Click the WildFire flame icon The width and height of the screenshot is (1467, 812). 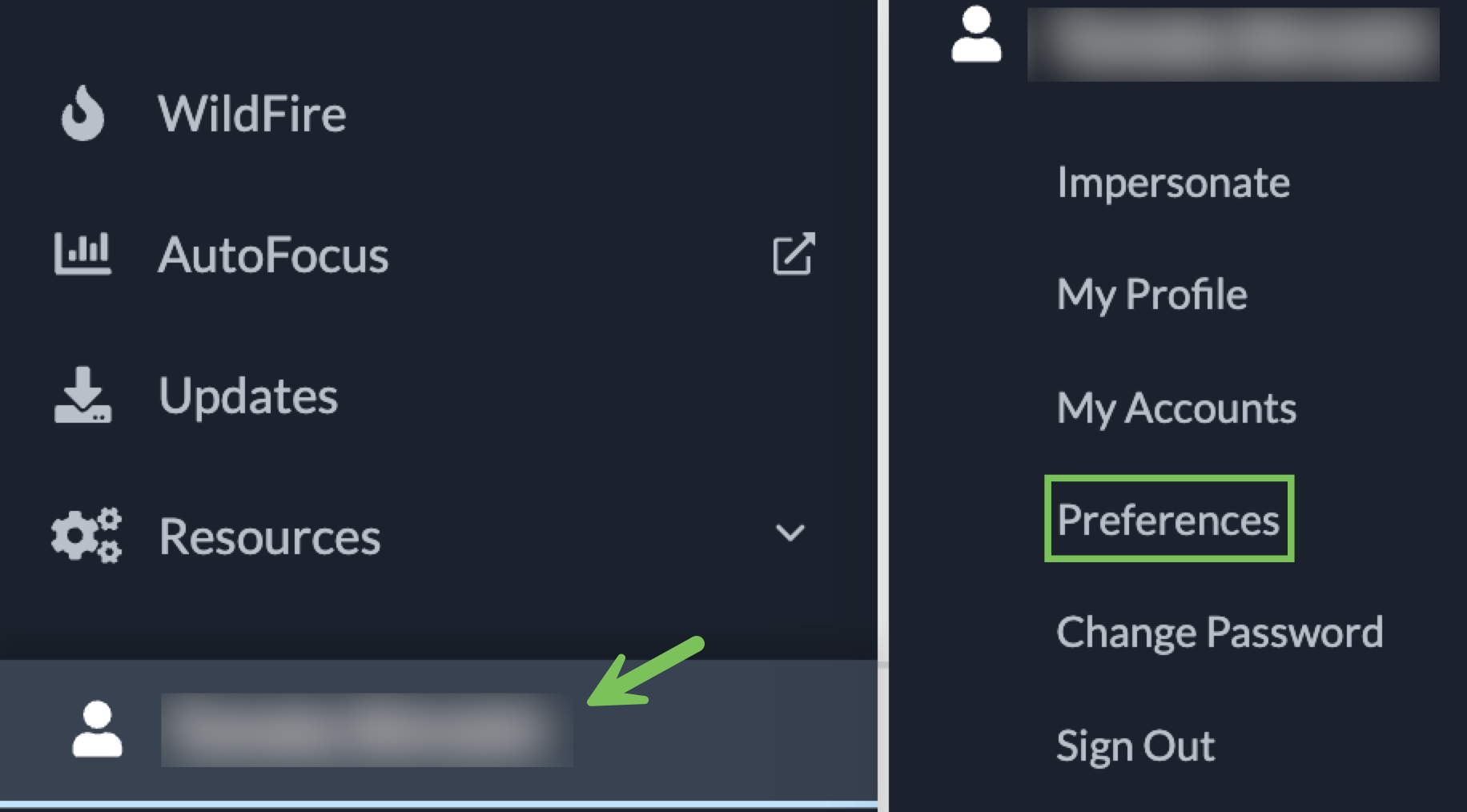pyautogui.click(x=82, y=113)
